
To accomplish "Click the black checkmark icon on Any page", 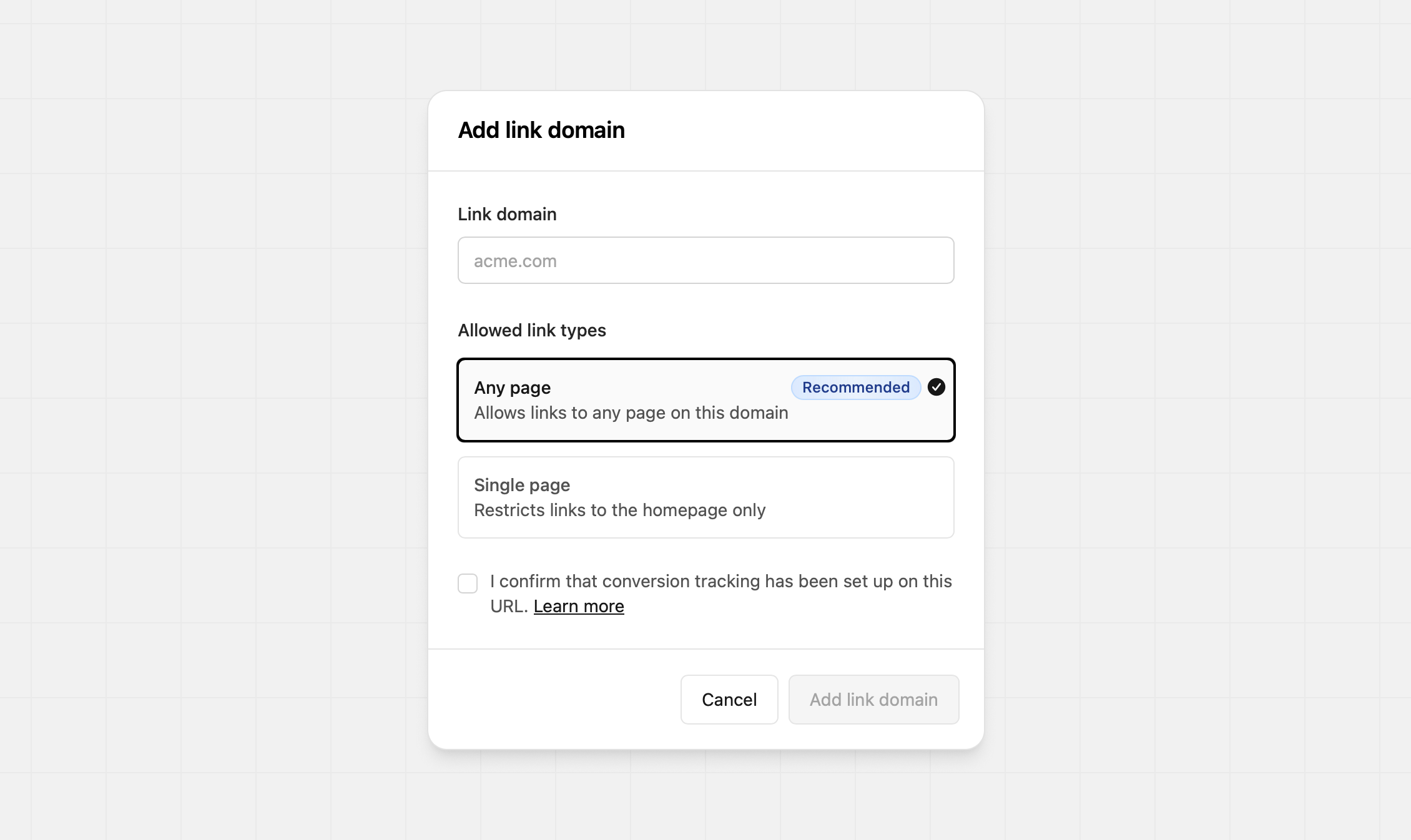I will [x=936, y=387].
